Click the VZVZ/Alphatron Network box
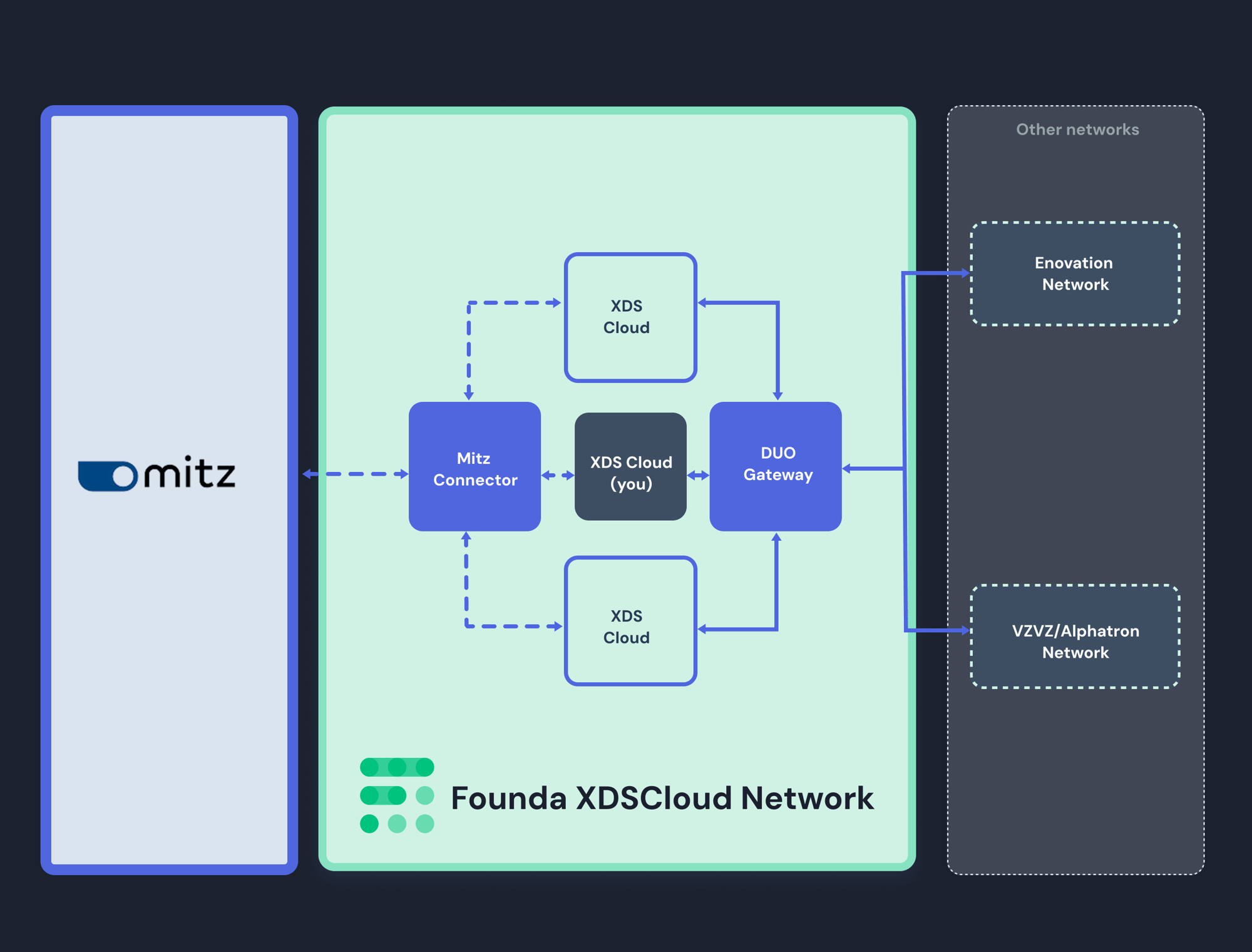Viewport: 1252px width, 952px height. (1075, 637)
